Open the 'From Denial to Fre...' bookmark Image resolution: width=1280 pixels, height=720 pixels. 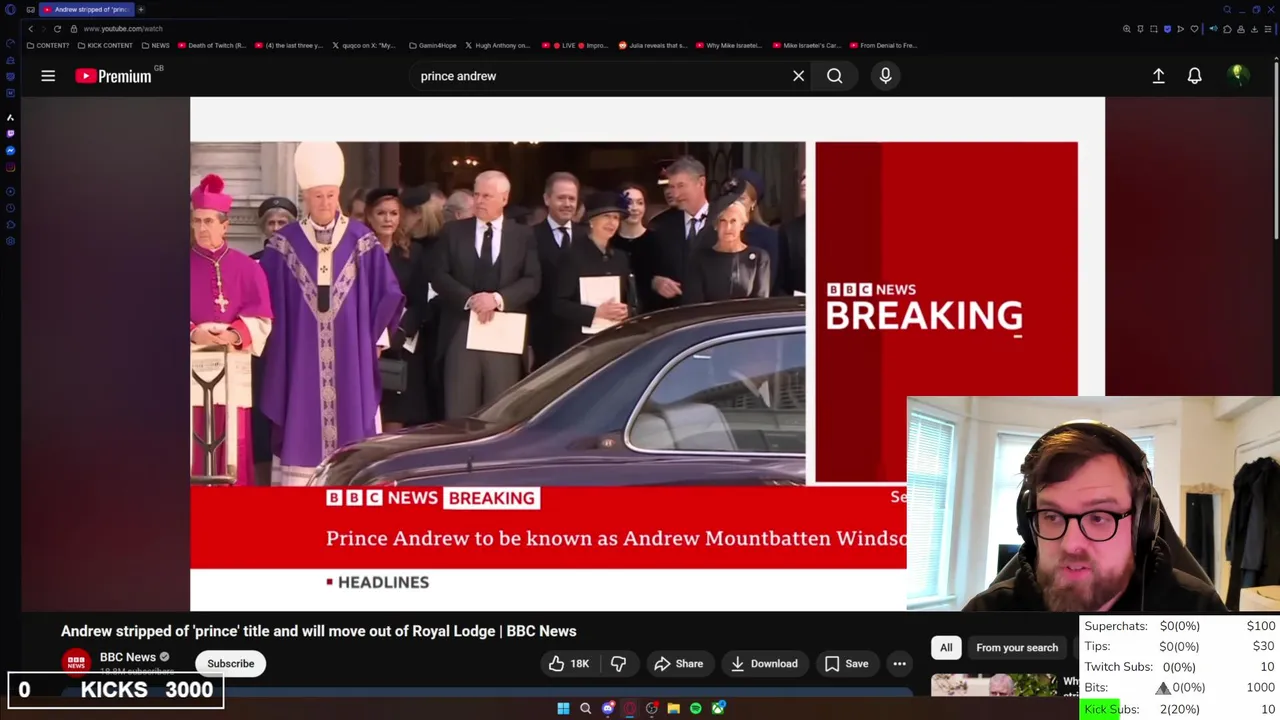[x=883, y=45]
